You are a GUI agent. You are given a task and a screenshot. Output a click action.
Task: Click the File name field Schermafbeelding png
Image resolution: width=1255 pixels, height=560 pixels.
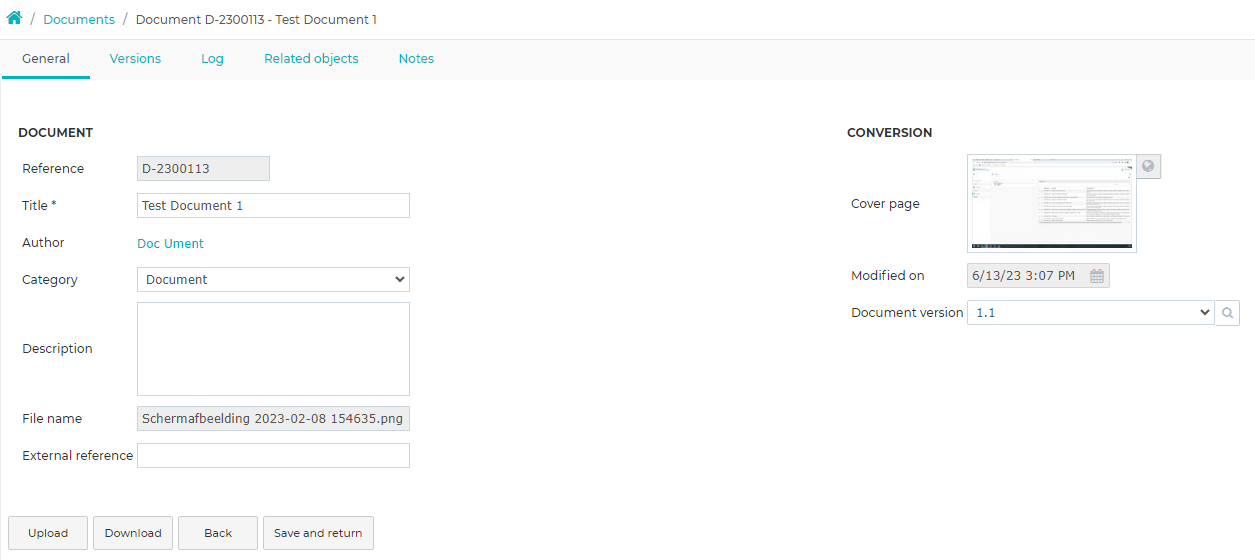coord(273,419)
